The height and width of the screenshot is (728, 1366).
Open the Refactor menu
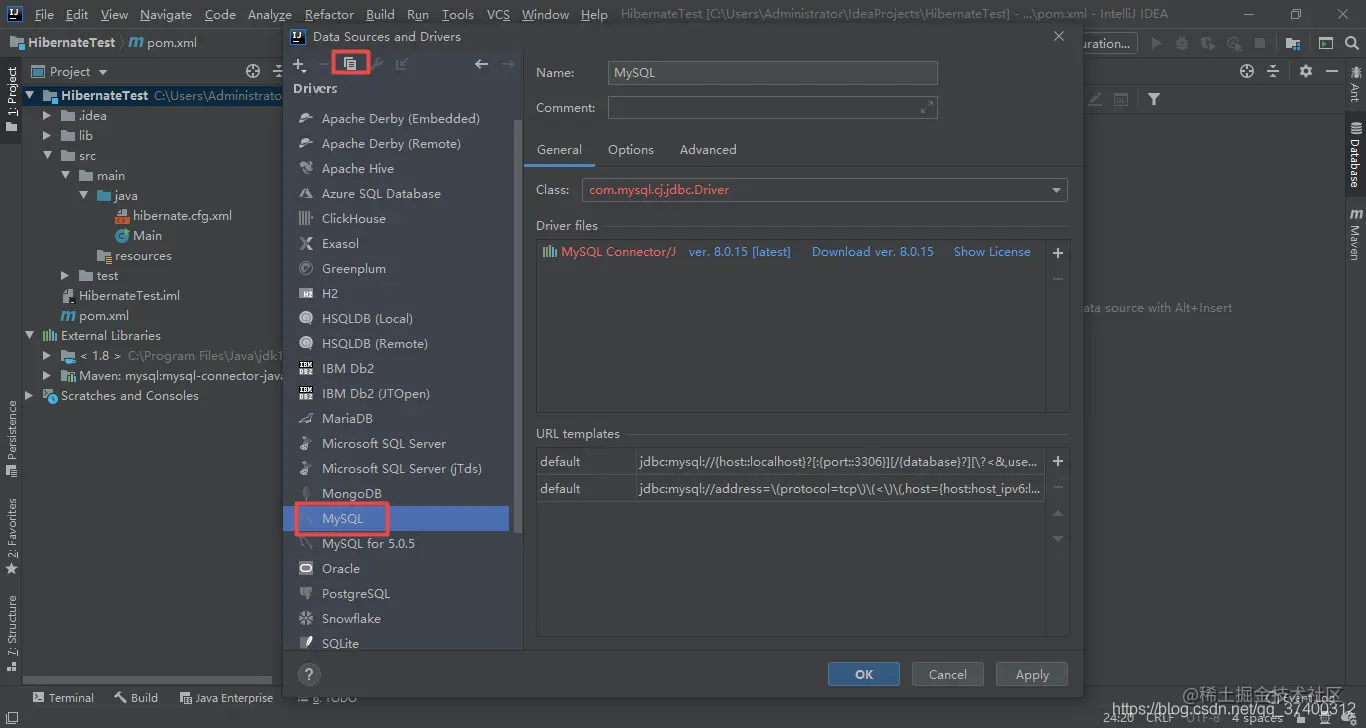pos(329,14)
